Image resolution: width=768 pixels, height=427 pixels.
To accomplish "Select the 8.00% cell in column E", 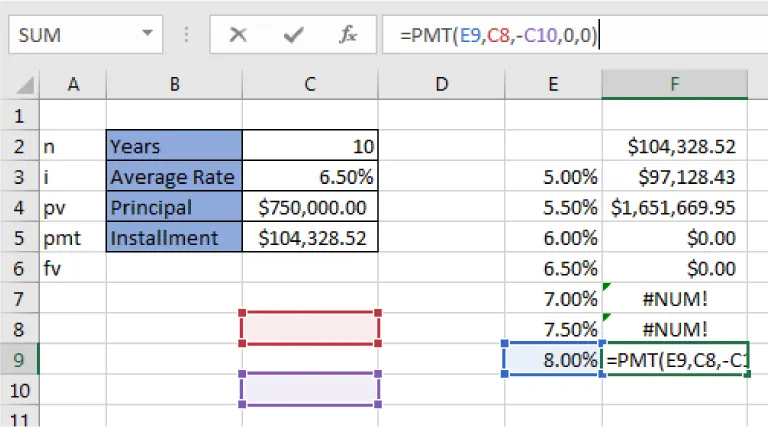I will (x=553, y=358).
